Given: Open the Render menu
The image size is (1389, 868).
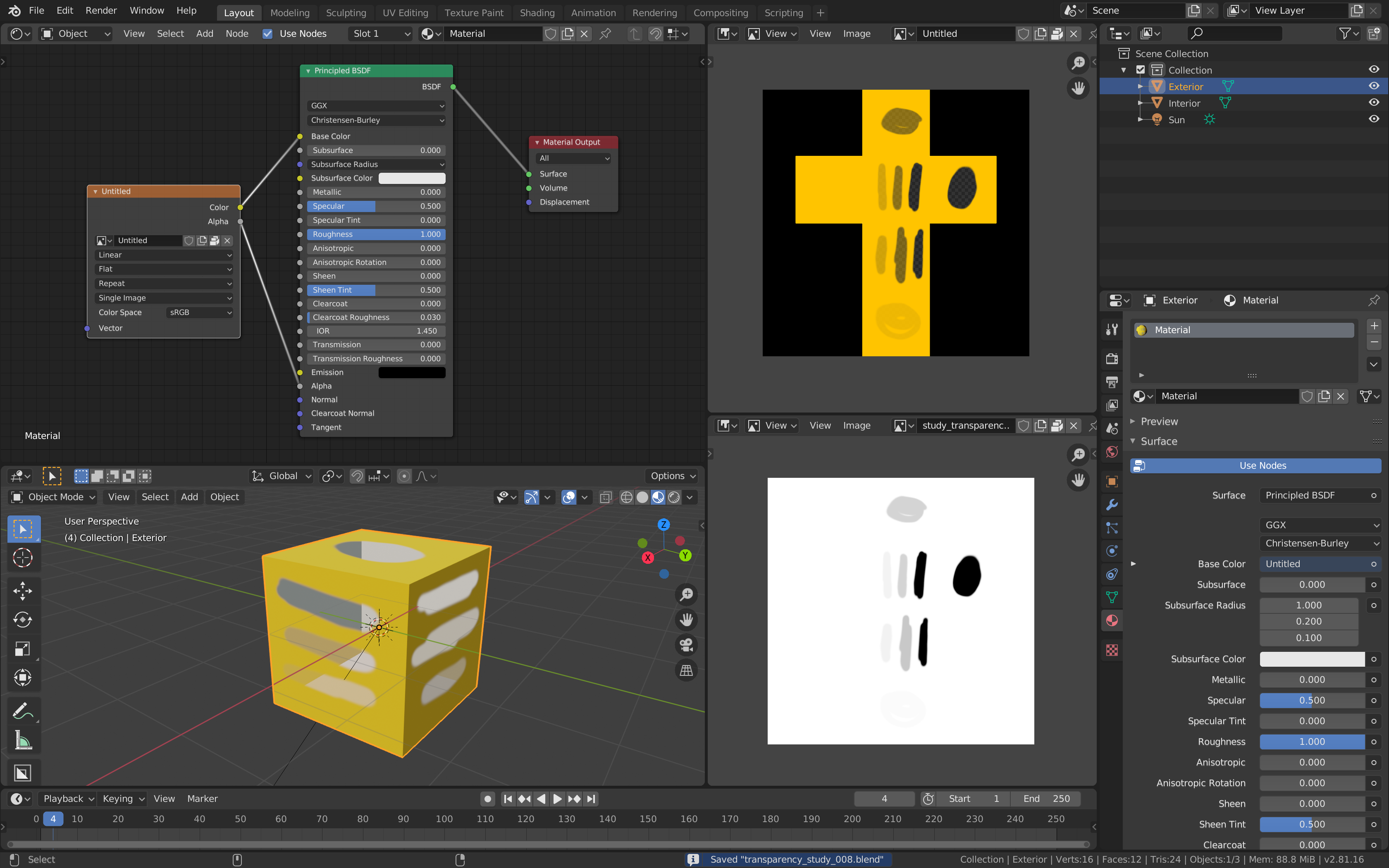Looking at the screenshot, I should pos(101,10).
